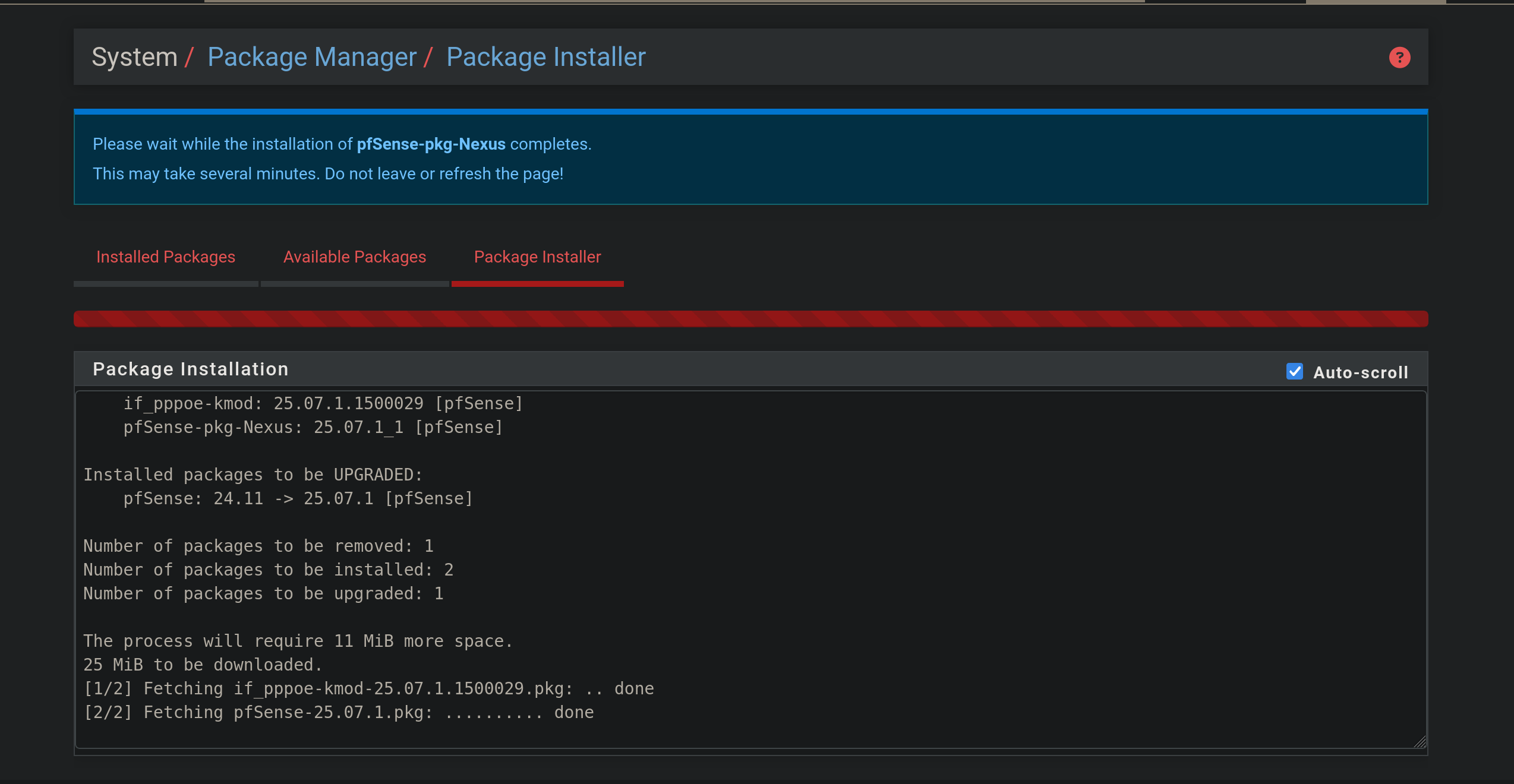The image size is (1514, 784).
Task: Switch to the Available Packages tab
Action: 355,257
